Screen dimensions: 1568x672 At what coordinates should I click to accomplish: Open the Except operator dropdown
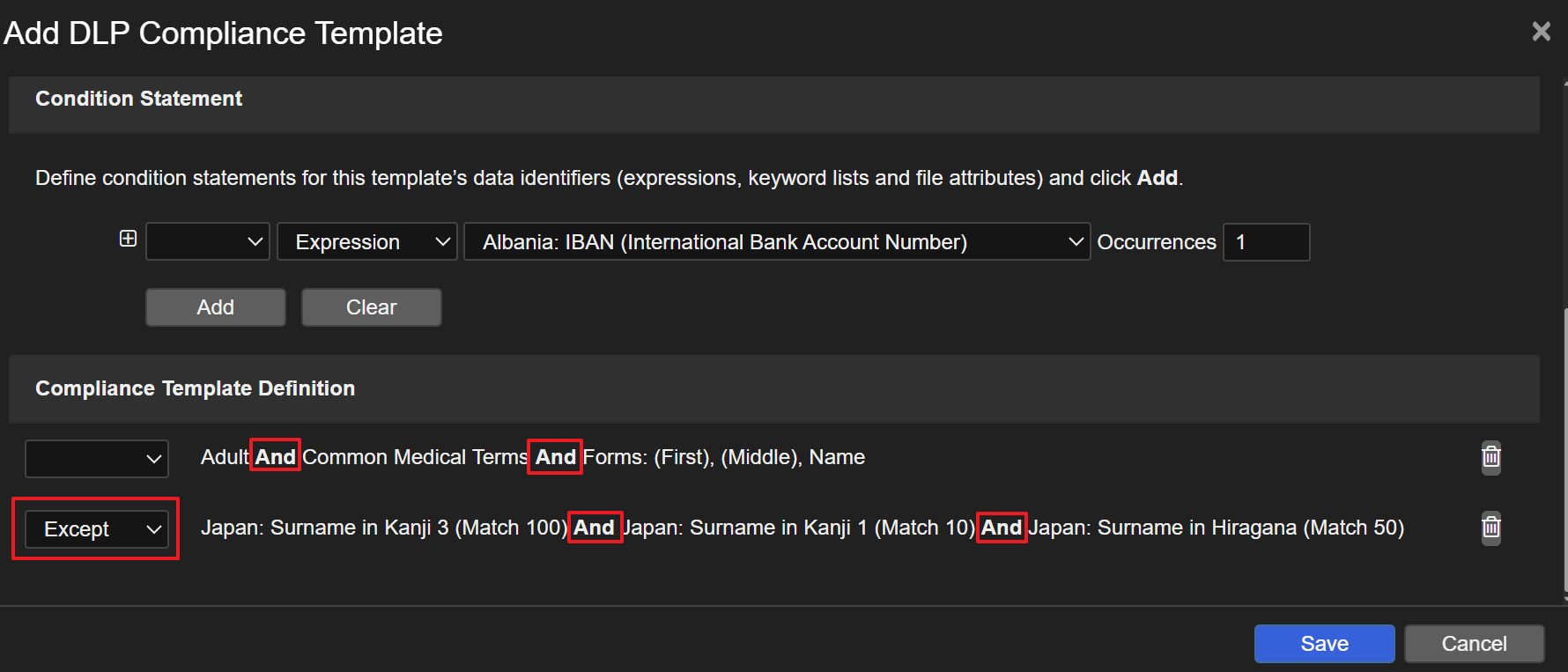96,529
